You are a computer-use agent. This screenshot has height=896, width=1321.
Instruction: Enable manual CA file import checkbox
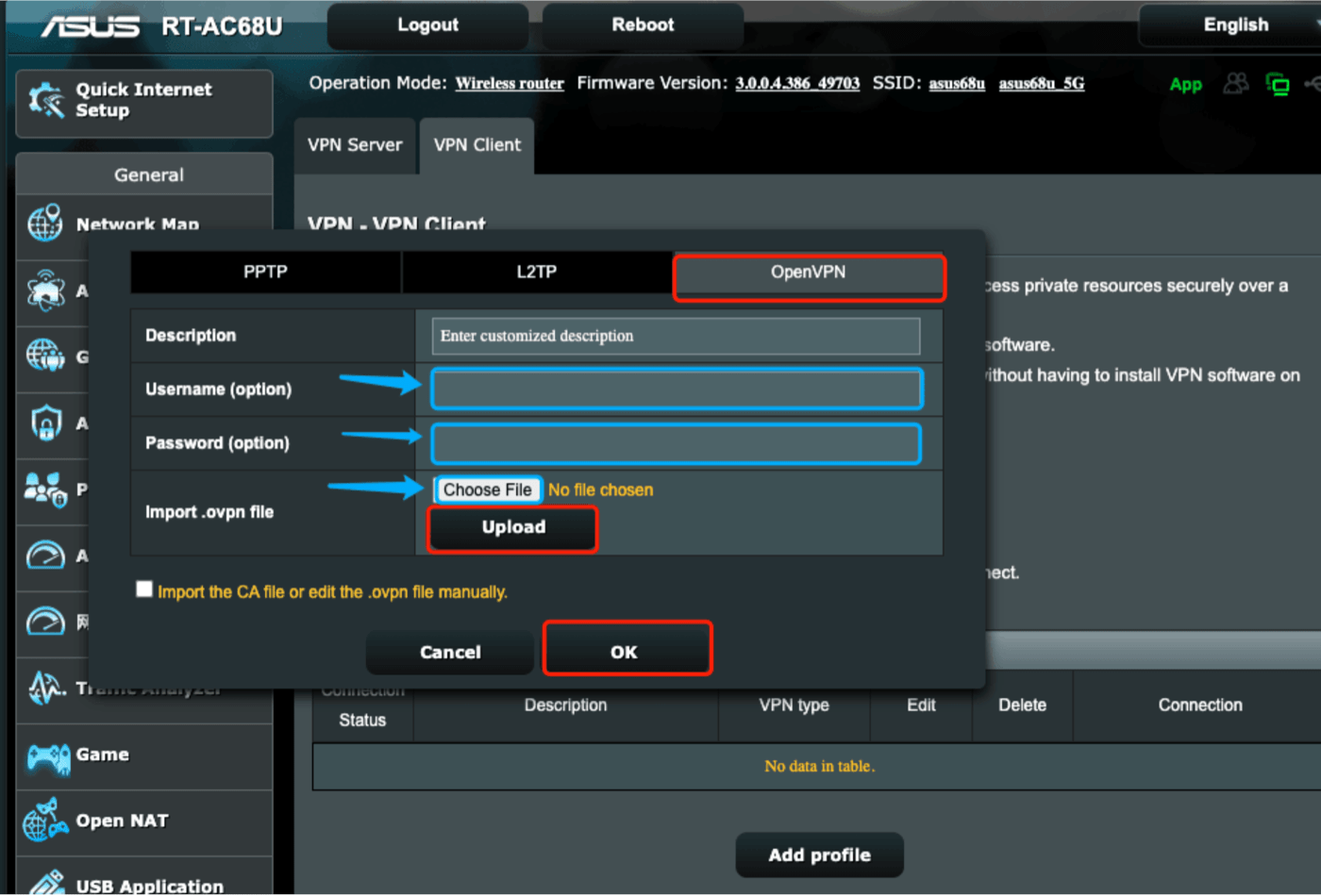(x=144, y=589)
